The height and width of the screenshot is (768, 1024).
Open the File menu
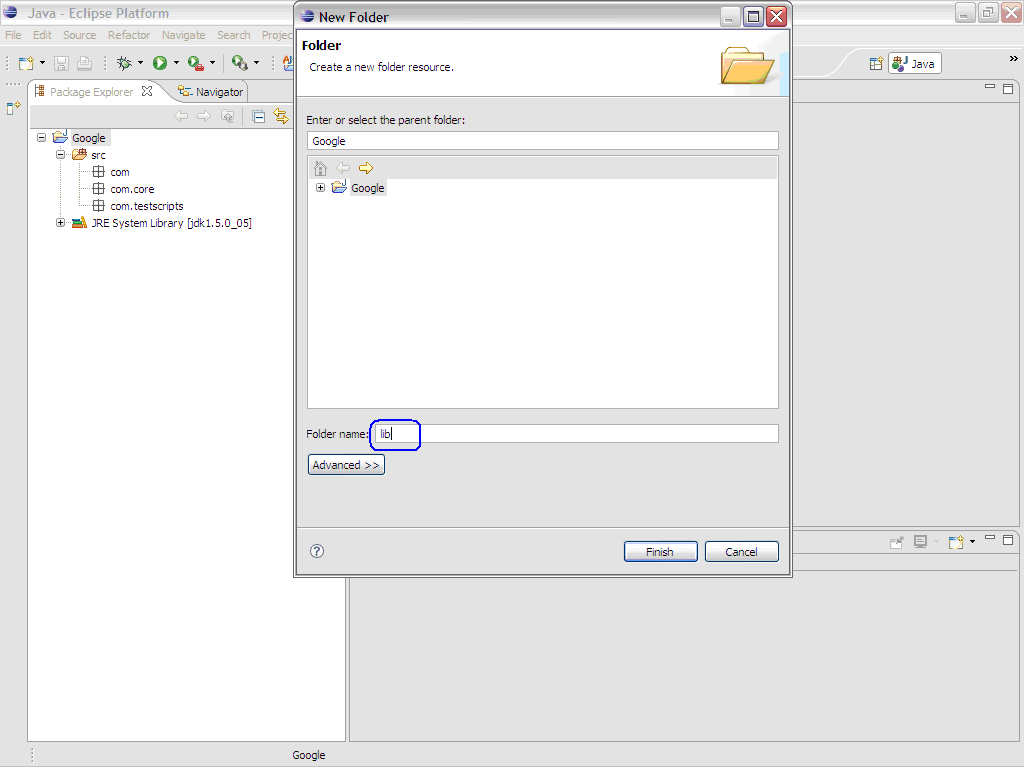(13, 35)
